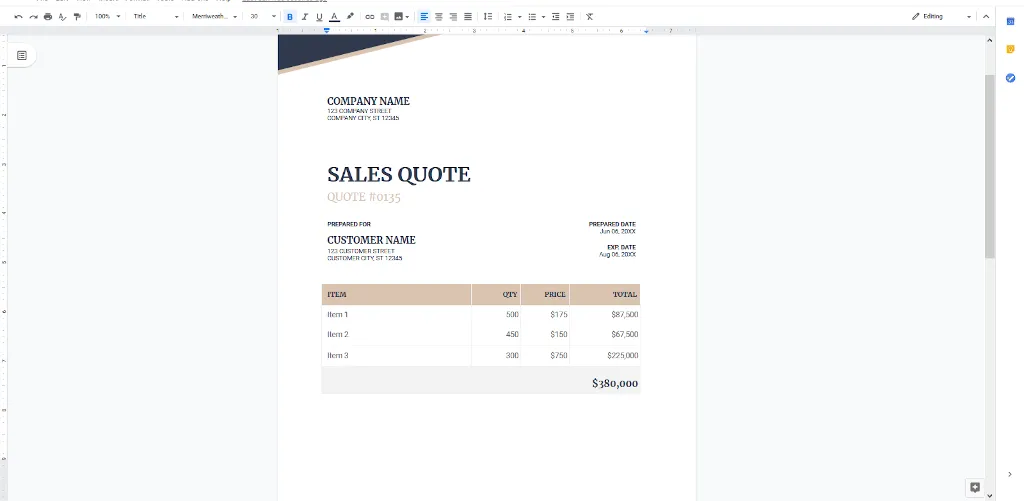The height and width of the screenshot is (501, 1024).
Task: Open the font size 30 dropdown
Action: tap(263, 16)
